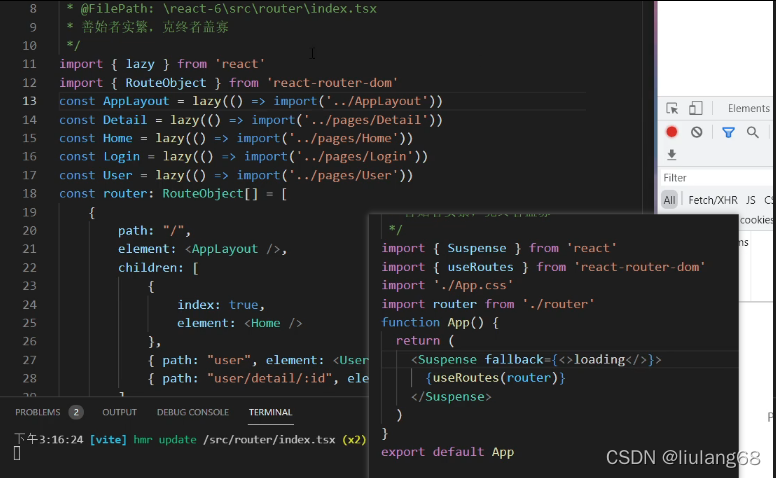Click line number 13 in the gutter
Viewport: 776px width, 478px height.
pyautogui.click(x=29, y=101)
